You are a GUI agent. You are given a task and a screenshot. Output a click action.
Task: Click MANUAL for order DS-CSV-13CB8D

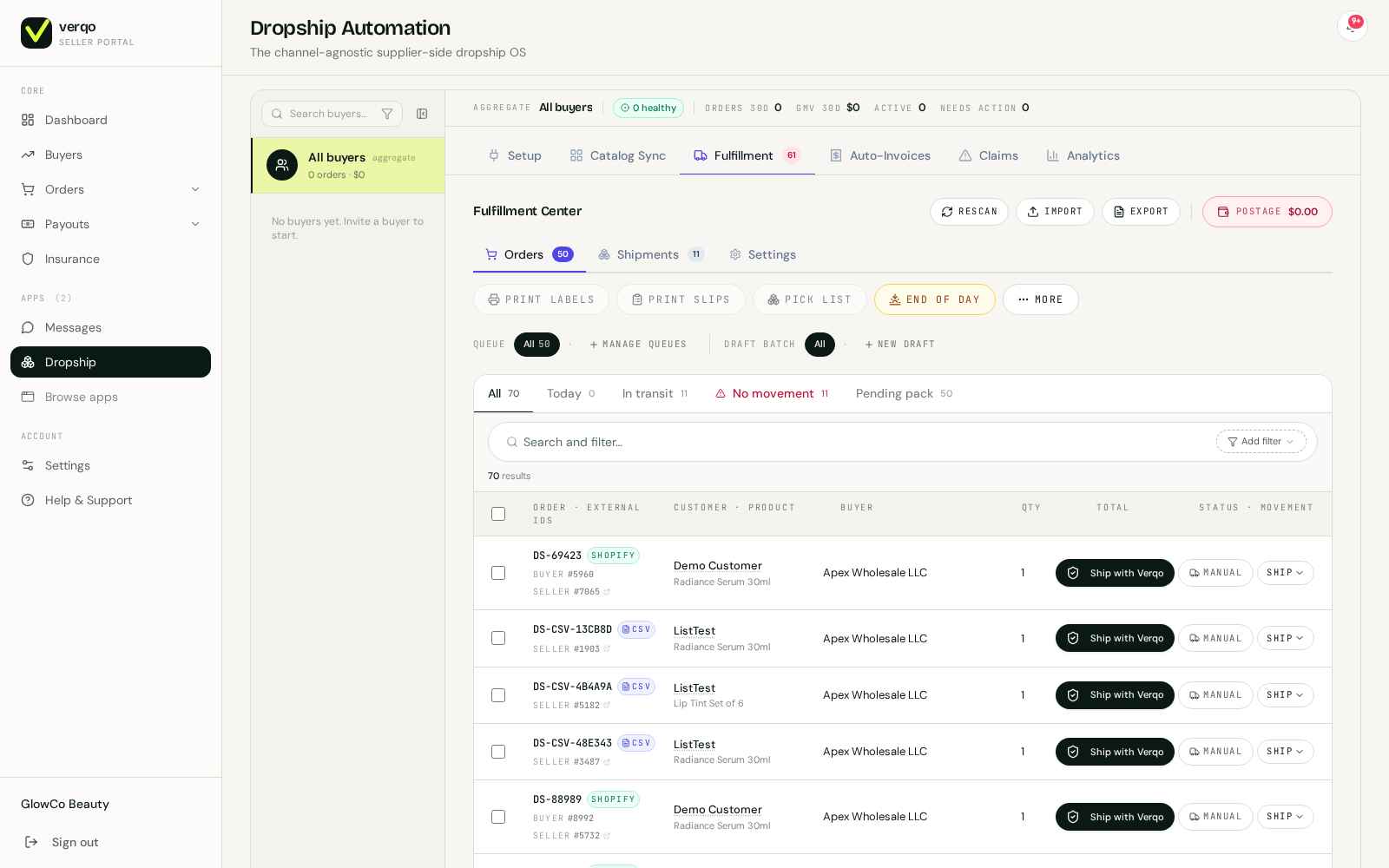1215,638
